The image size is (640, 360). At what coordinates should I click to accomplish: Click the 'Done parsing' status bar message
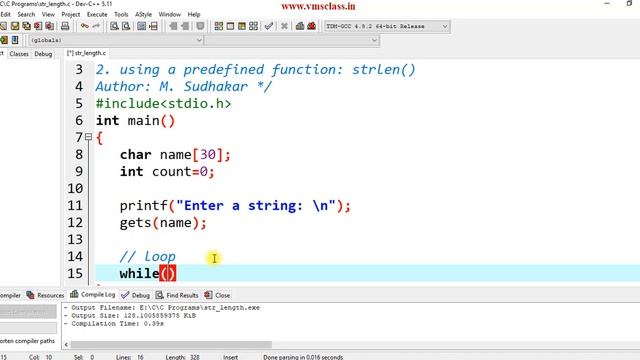[x=303, y=357]
